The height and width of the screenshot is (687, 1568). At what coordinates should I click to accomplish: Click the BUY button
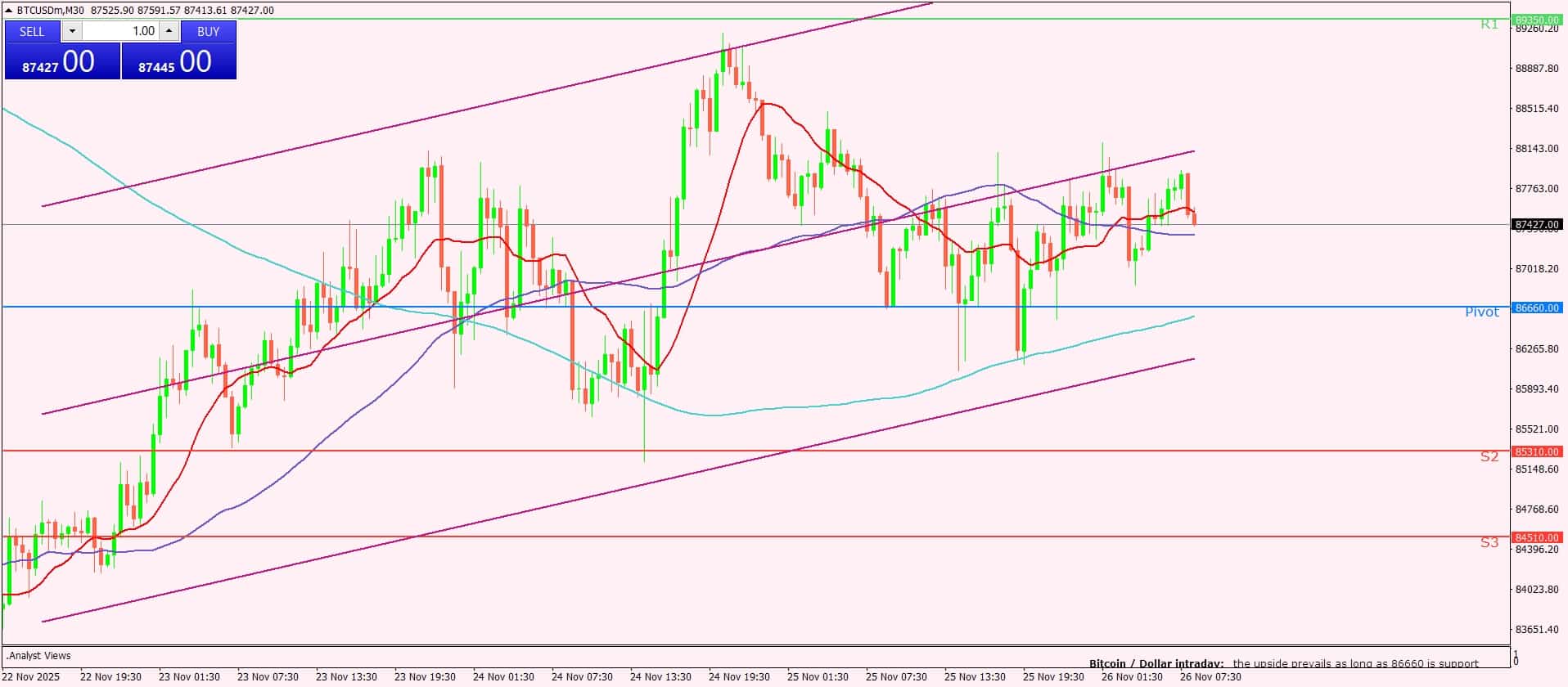point(208,31)
